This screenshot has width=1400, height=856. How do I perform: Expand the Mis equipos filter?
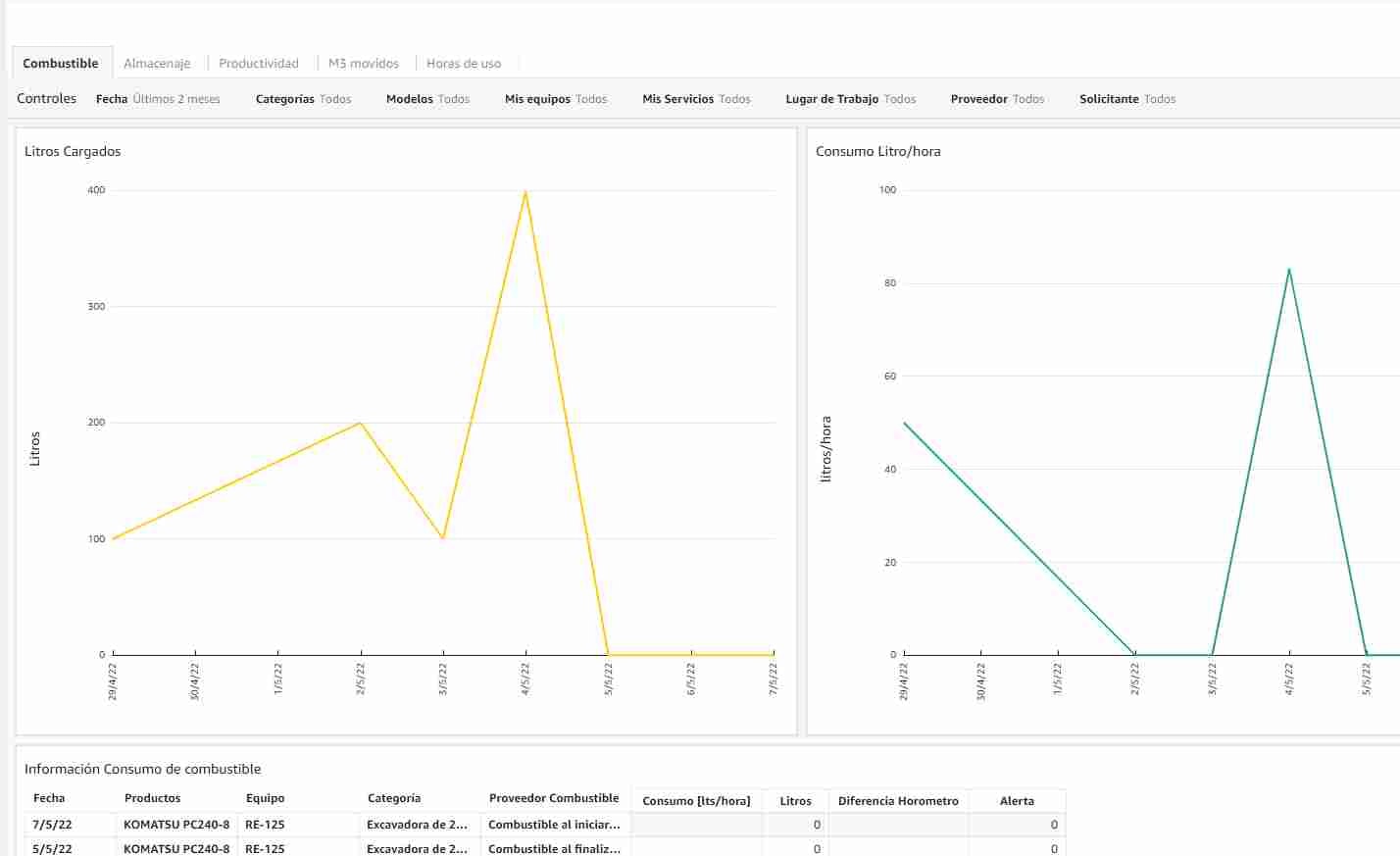click(556, 99)
